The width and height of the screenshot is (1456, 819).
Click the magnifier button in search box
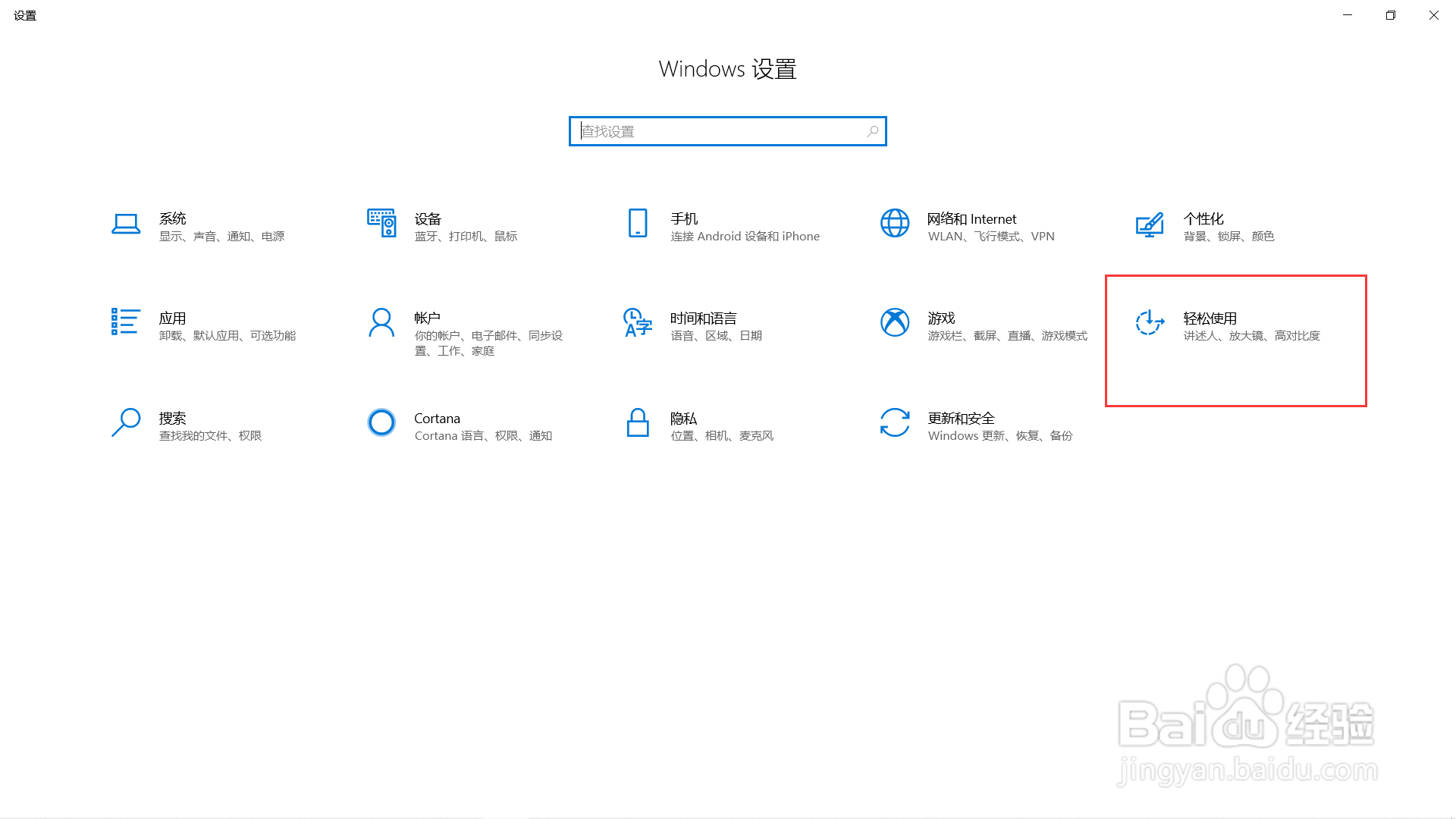pos(873,131)
